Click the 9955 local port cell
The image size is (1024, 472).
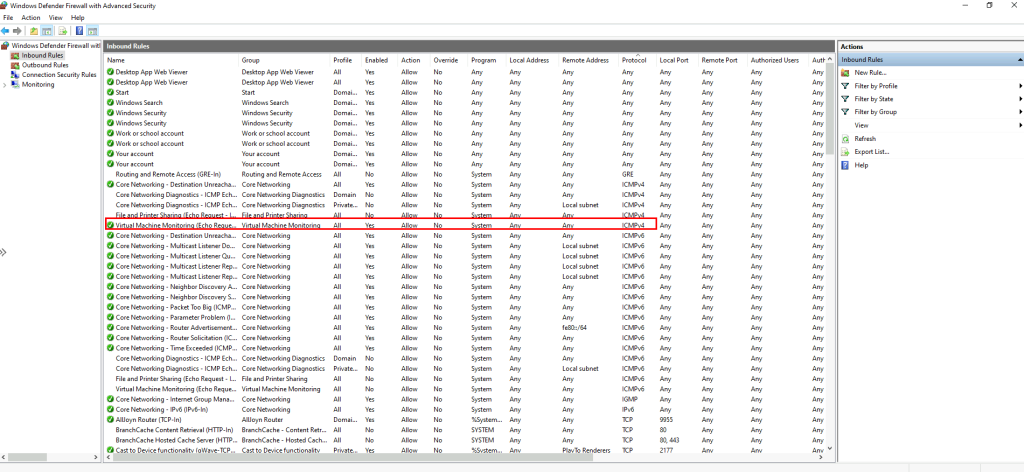point(666,420)
